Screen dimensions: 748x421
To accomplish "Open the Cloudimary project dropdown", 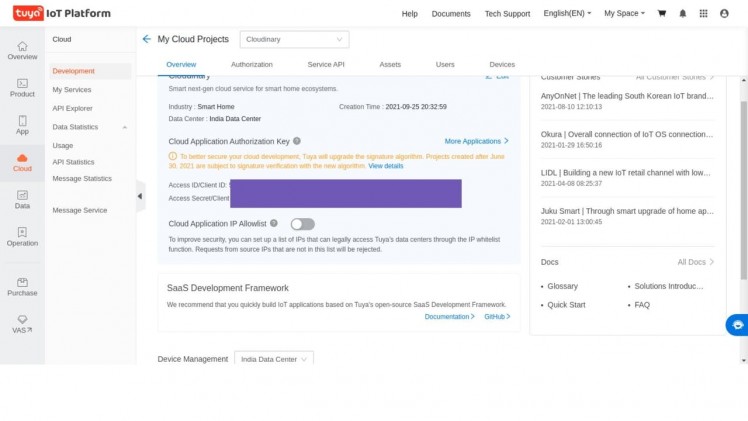I will click(x=294, y=39).
